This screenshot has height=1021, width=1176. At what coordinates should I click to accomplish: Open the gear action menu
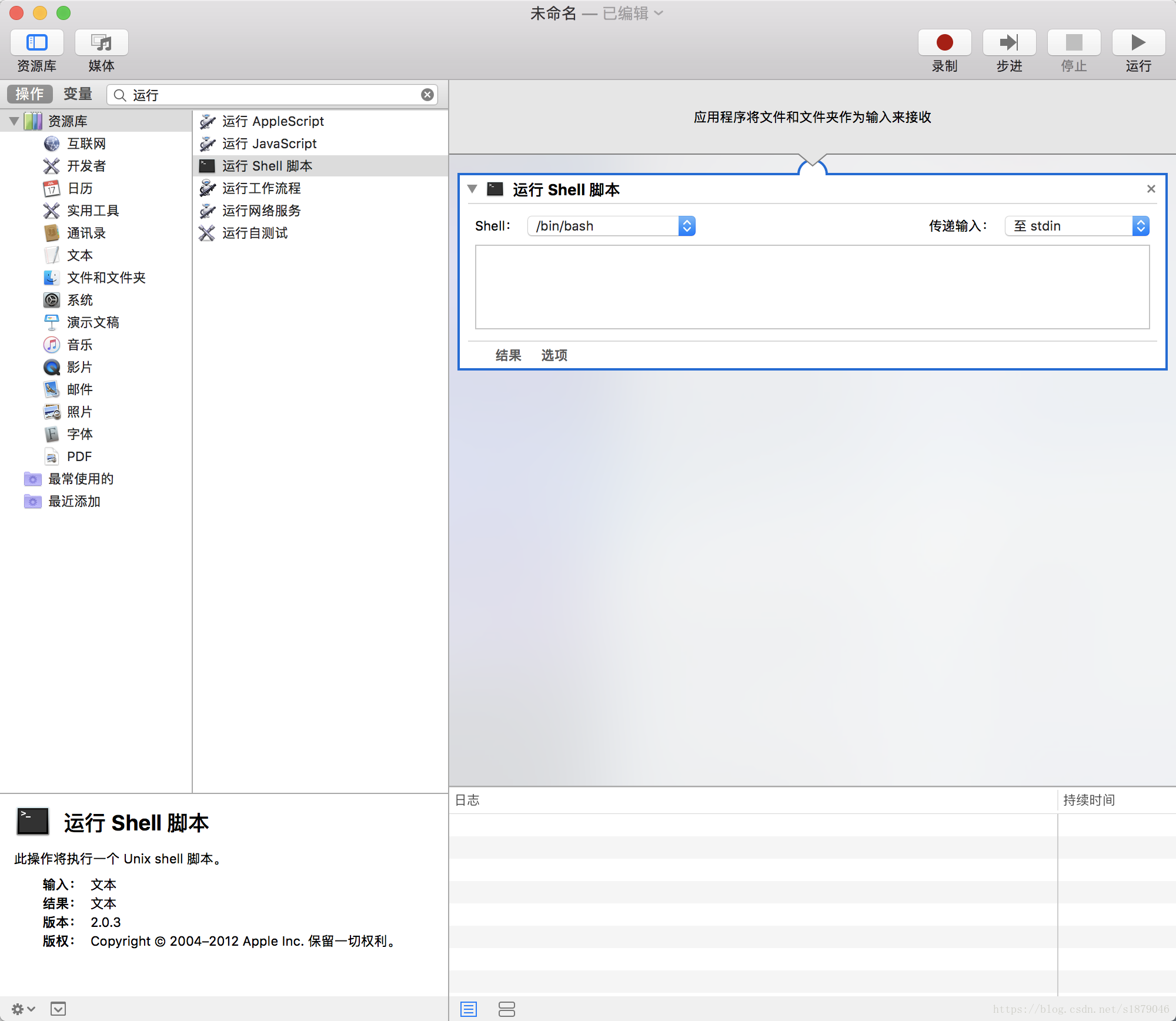(x=24, y=1009)
